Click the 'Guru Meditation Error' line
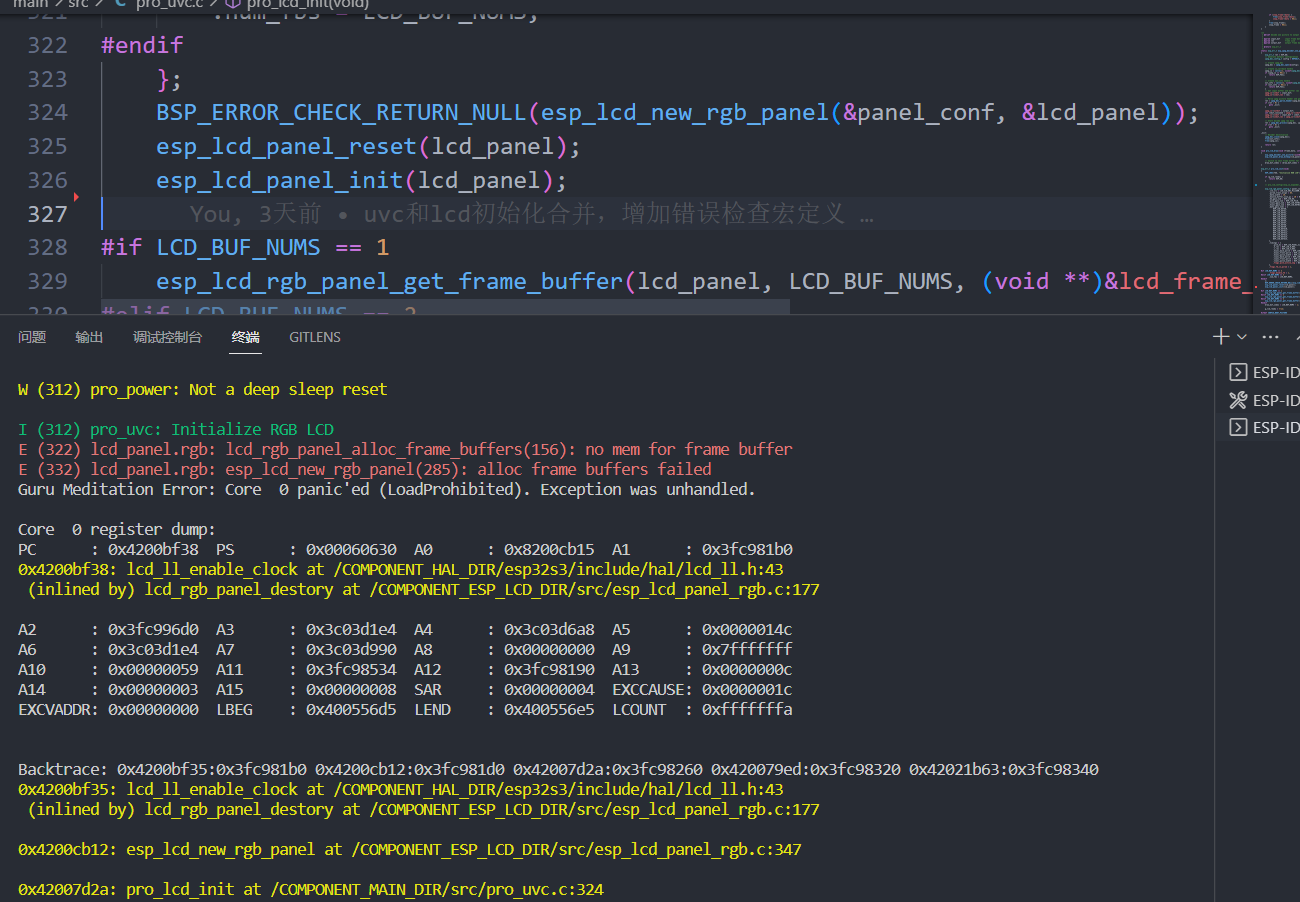Image resolution: width=1300 pixels, height=902 pixels. [387, 489]
